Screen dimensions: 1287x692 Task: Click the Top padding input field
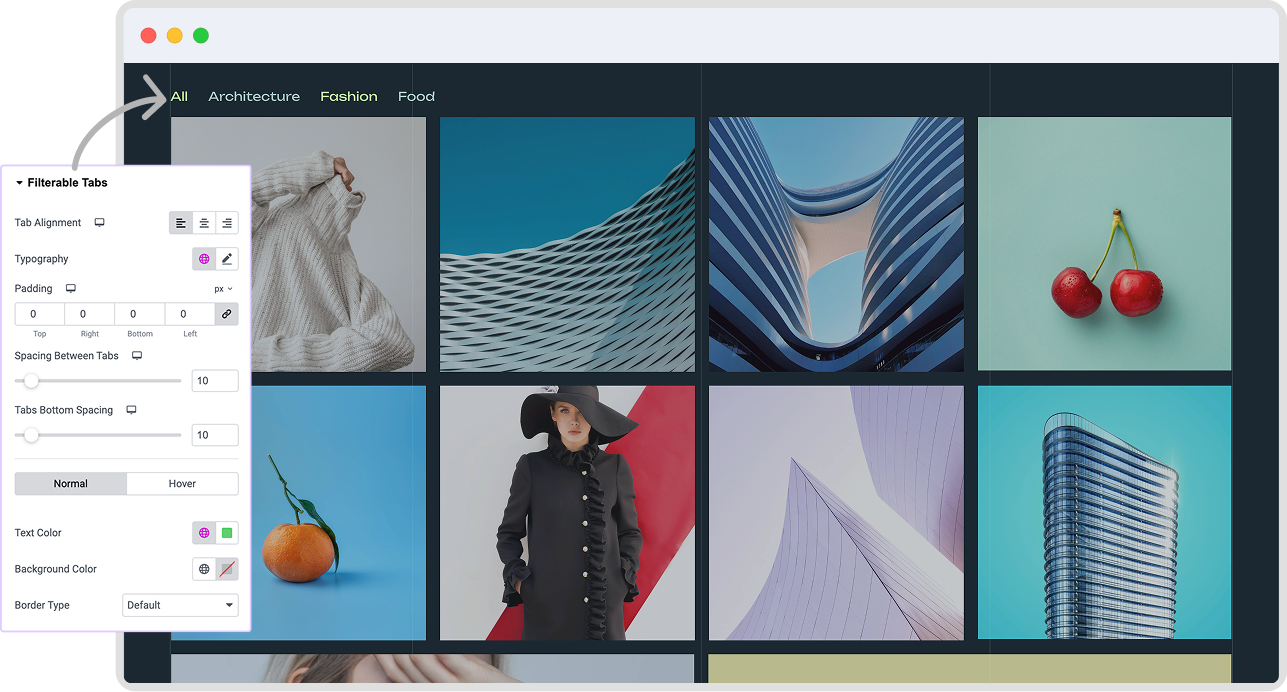[39, 314]
